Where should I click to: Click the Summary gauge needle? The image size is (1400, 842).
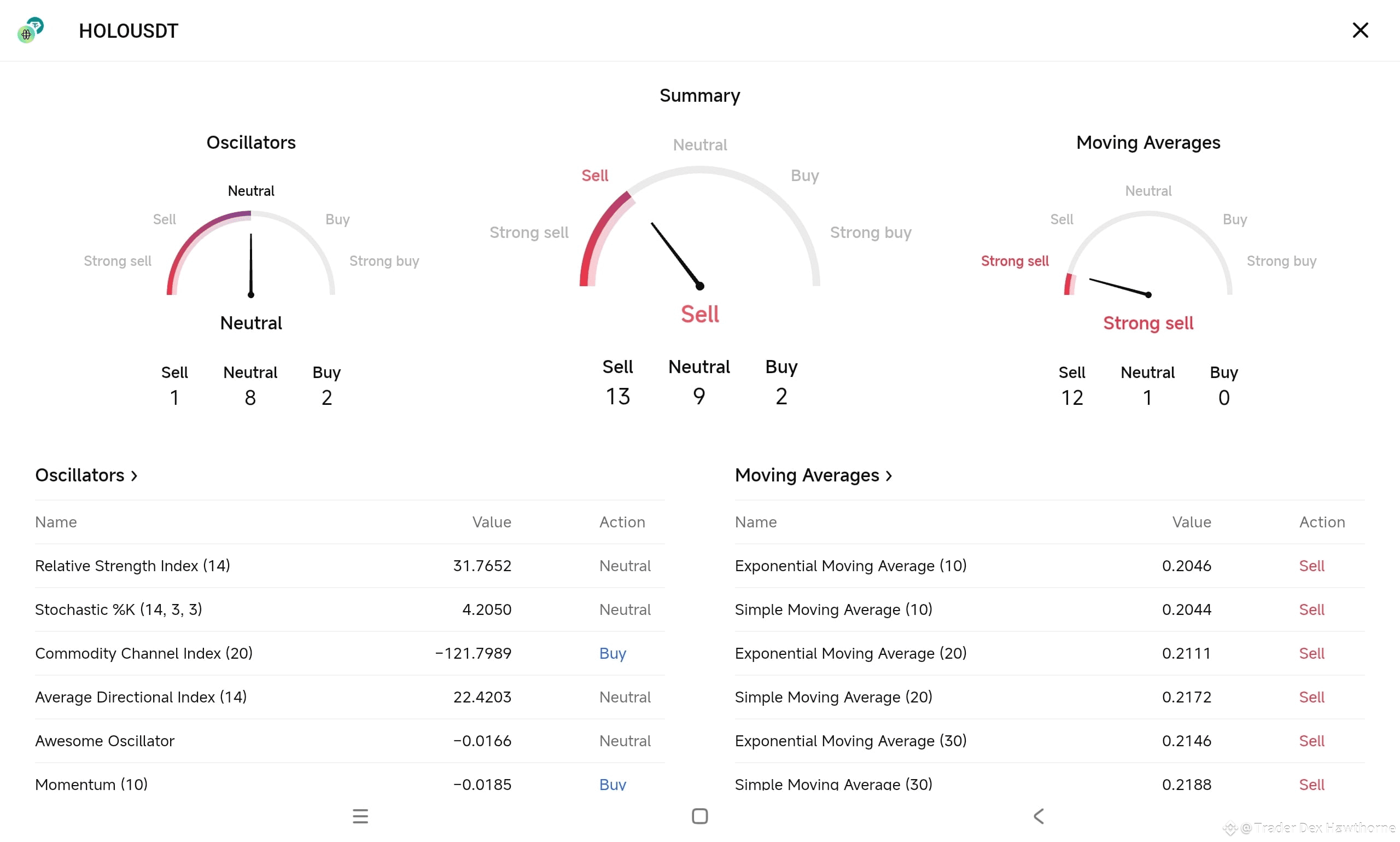(x=675, y=254)
